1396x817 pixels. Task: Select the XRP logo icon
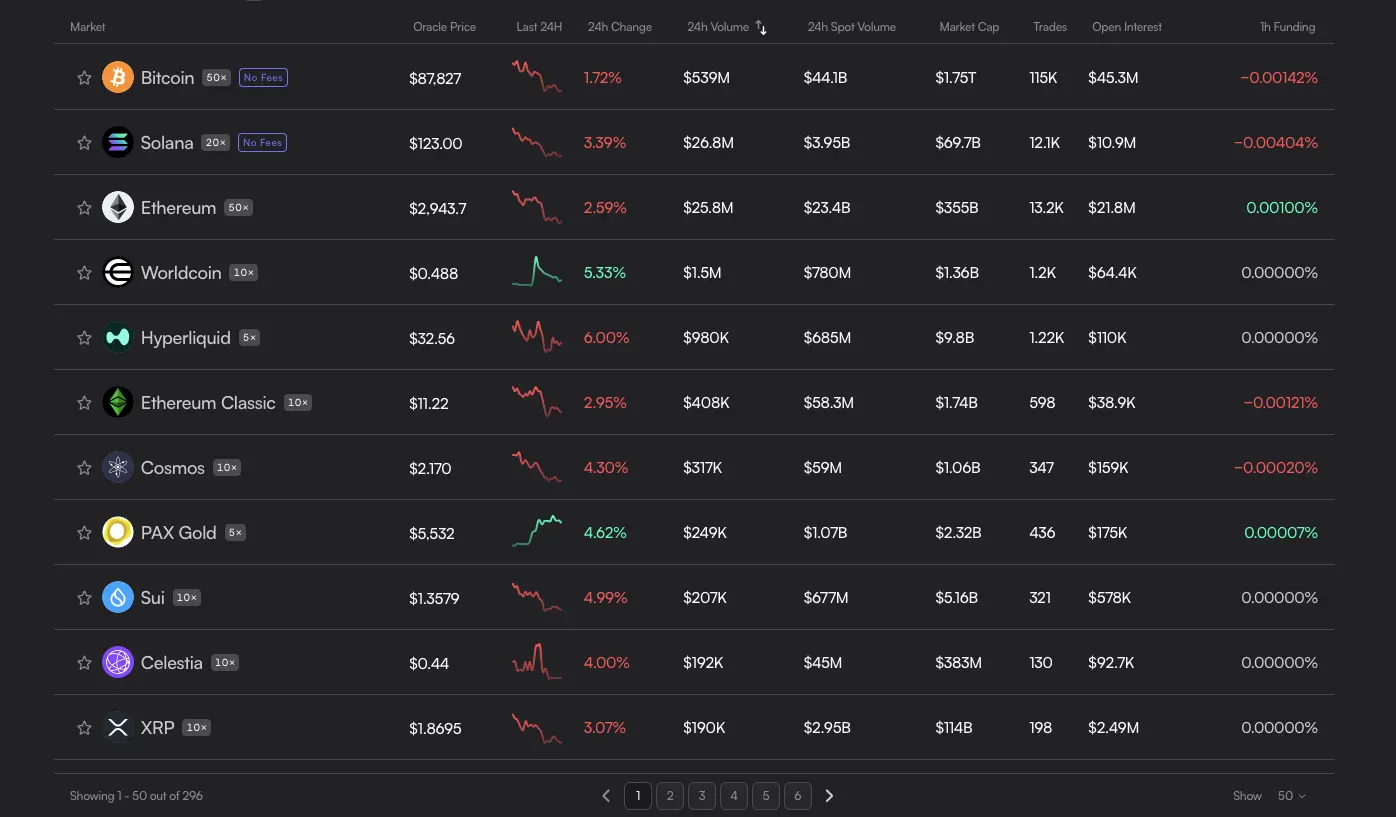click(x=118, y=727)
